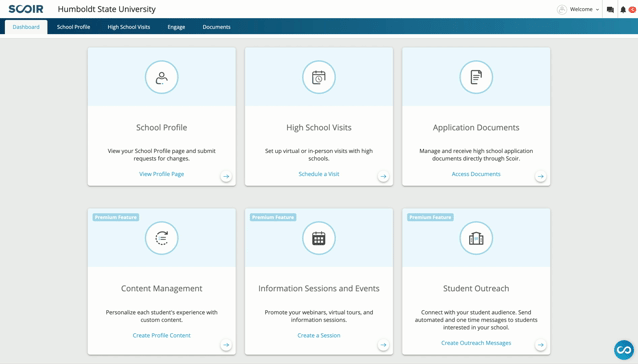Click the Information Sessions and Events heading
This screenshot has height=364, width=638.
[319, 289]
